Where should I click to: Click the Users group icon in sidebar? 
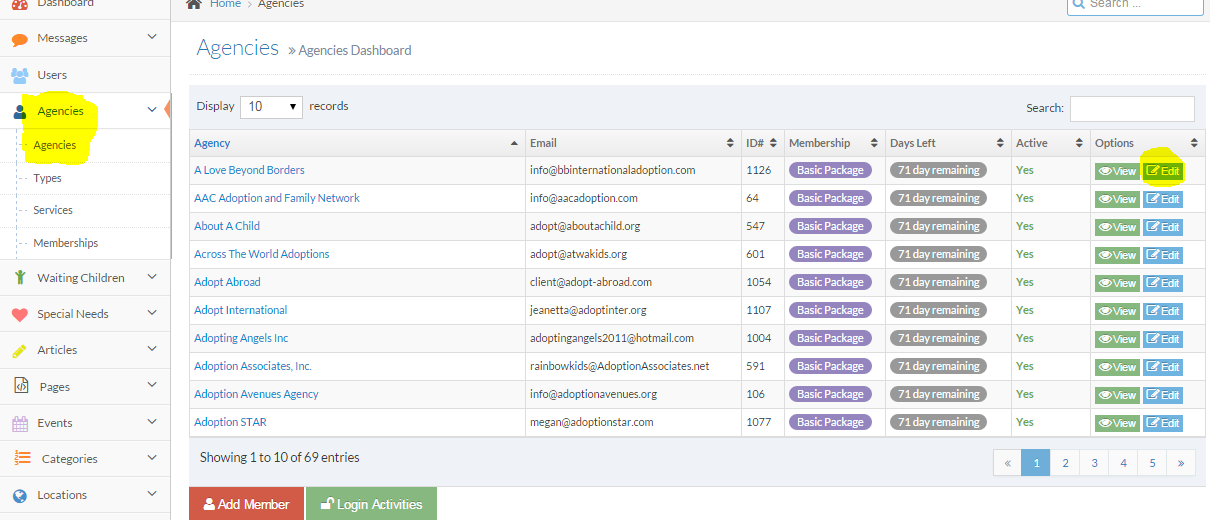[20, 75]
